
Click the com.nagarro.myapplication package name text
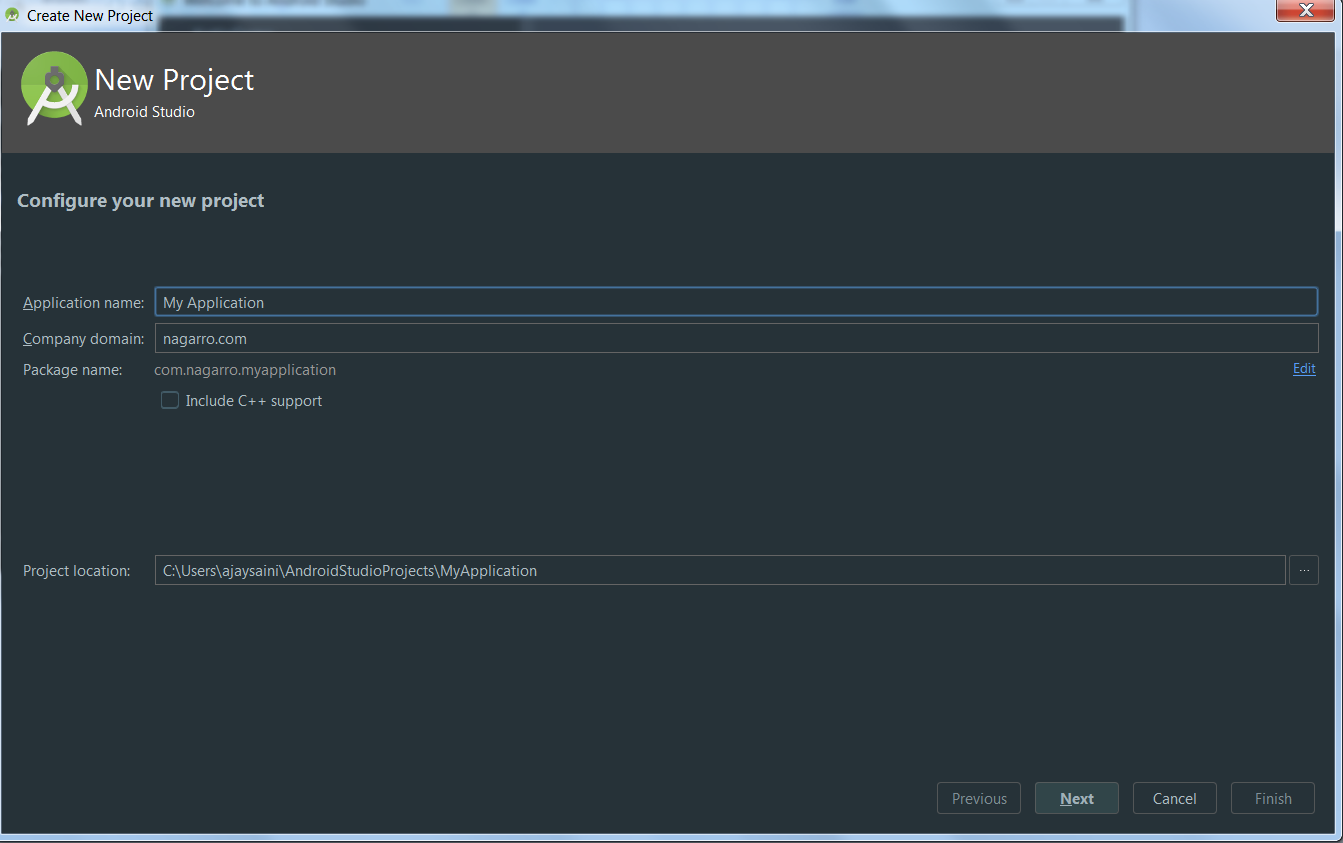[x=245, y=370]
